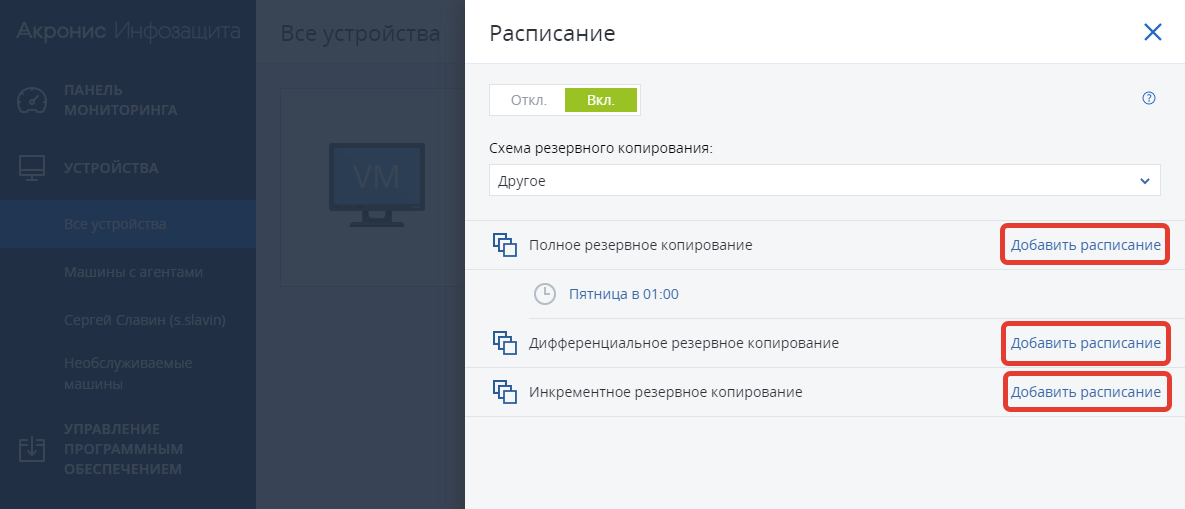Open the help question mark icon
This screenshot has width=1185, height=509.
[1149, 98]
